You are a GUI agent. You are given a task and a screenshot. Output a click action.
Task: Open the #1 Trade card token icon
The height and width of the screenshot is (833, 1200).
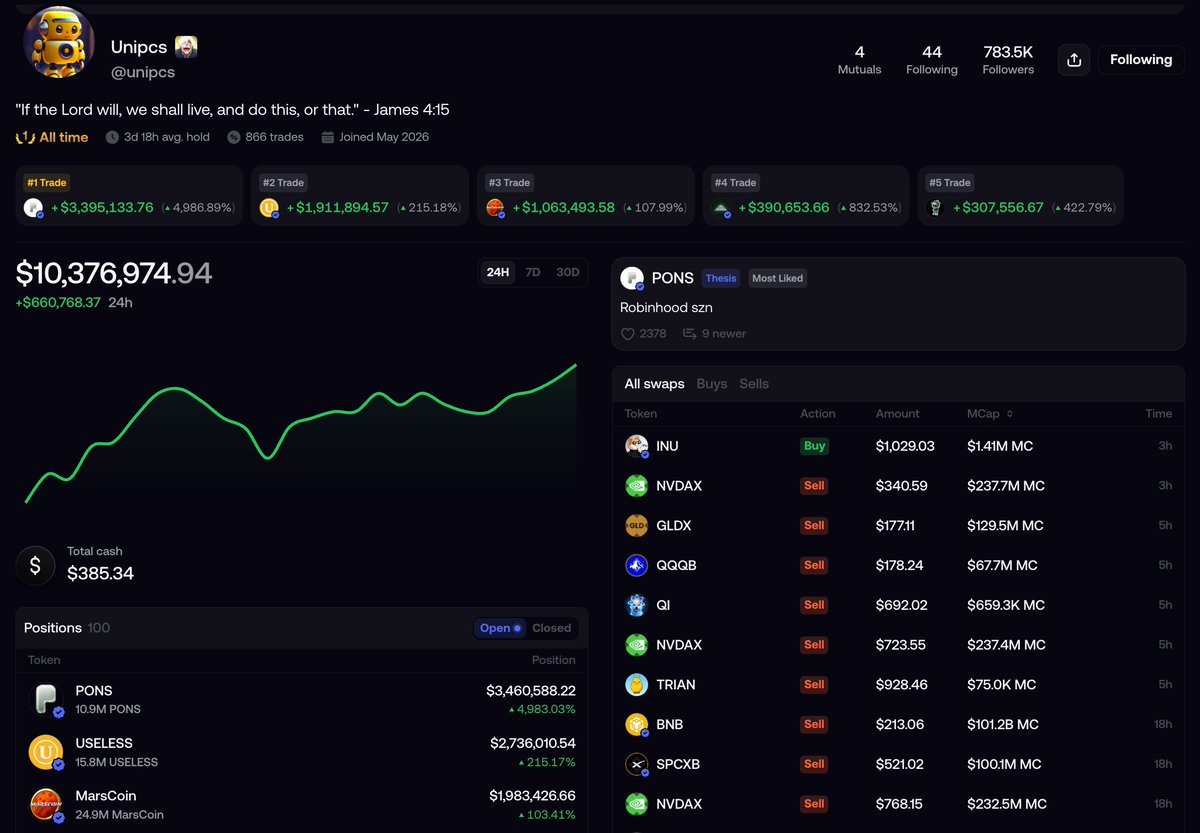[x=34, y=208]
